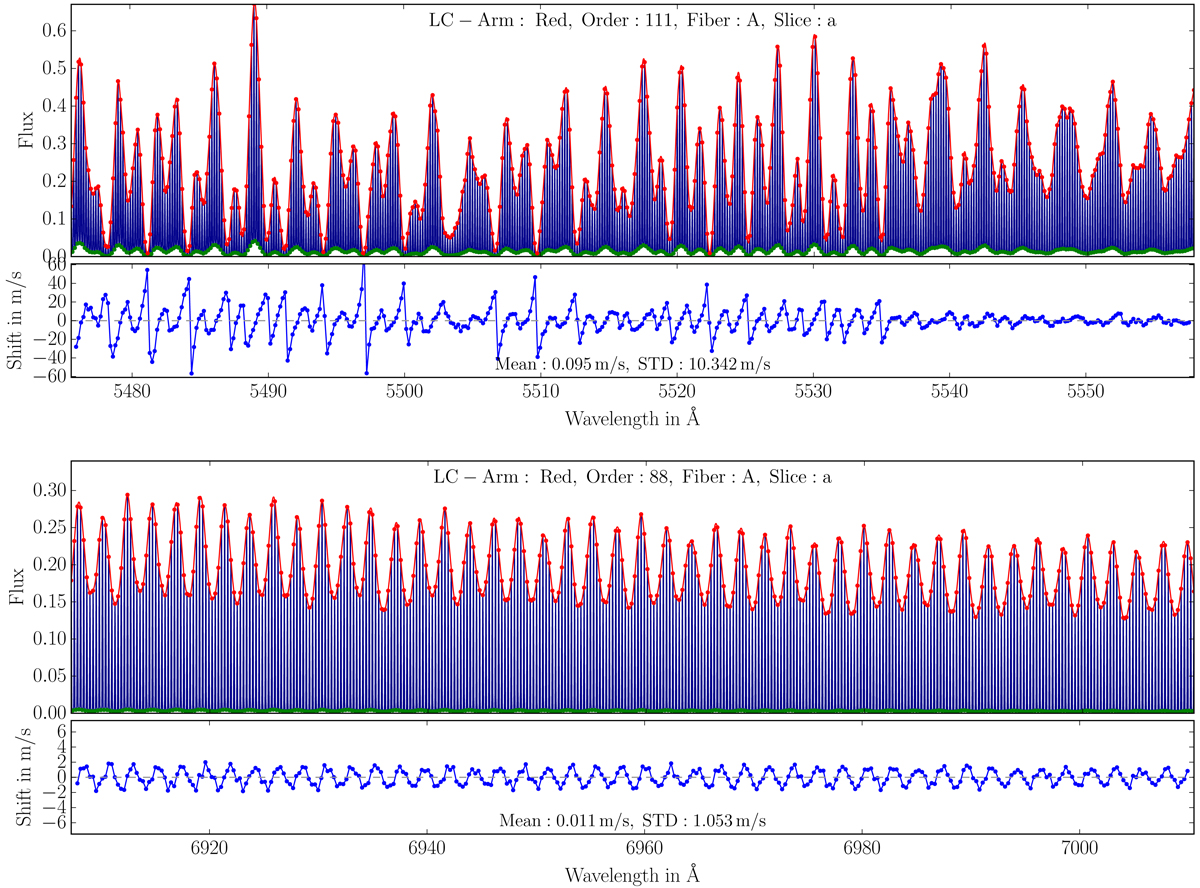Click the 0.30 flux tick label

point(48,490)
